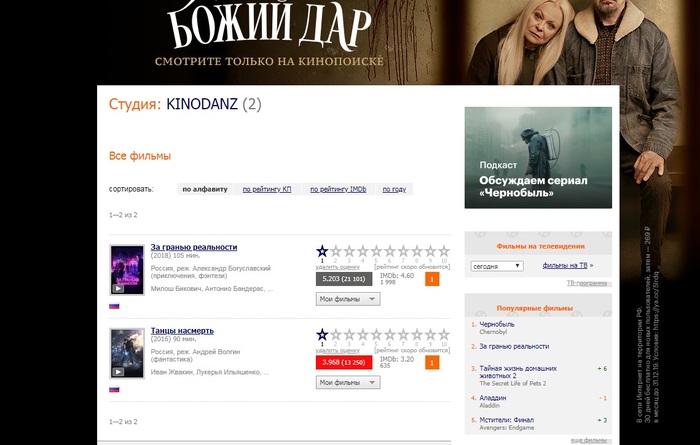
Task: Click orange rating badge for За гранью реальности
Action: tap(432, 279)
